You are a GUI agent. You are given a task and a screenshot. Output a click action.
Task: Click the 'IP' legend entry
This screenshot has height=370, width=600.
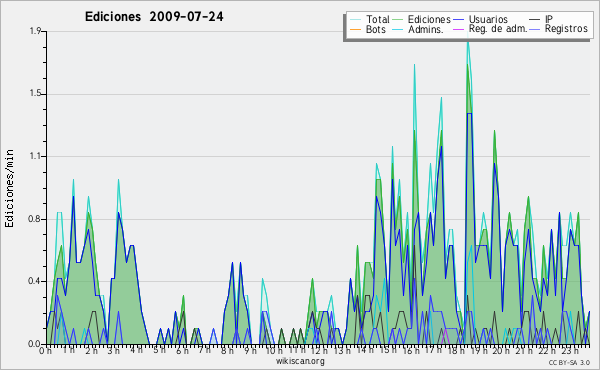(x=549, y=19)
